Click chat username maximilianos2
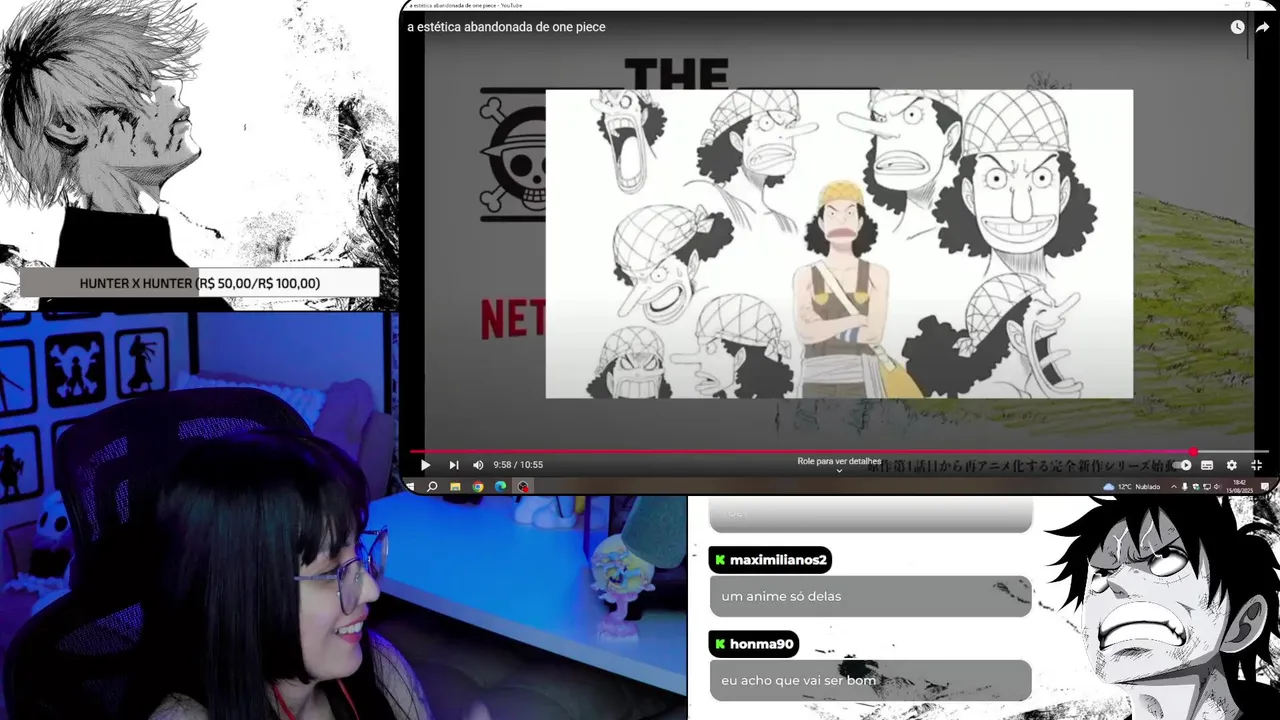Screen dimensions: 1280x720 point(778,560)
